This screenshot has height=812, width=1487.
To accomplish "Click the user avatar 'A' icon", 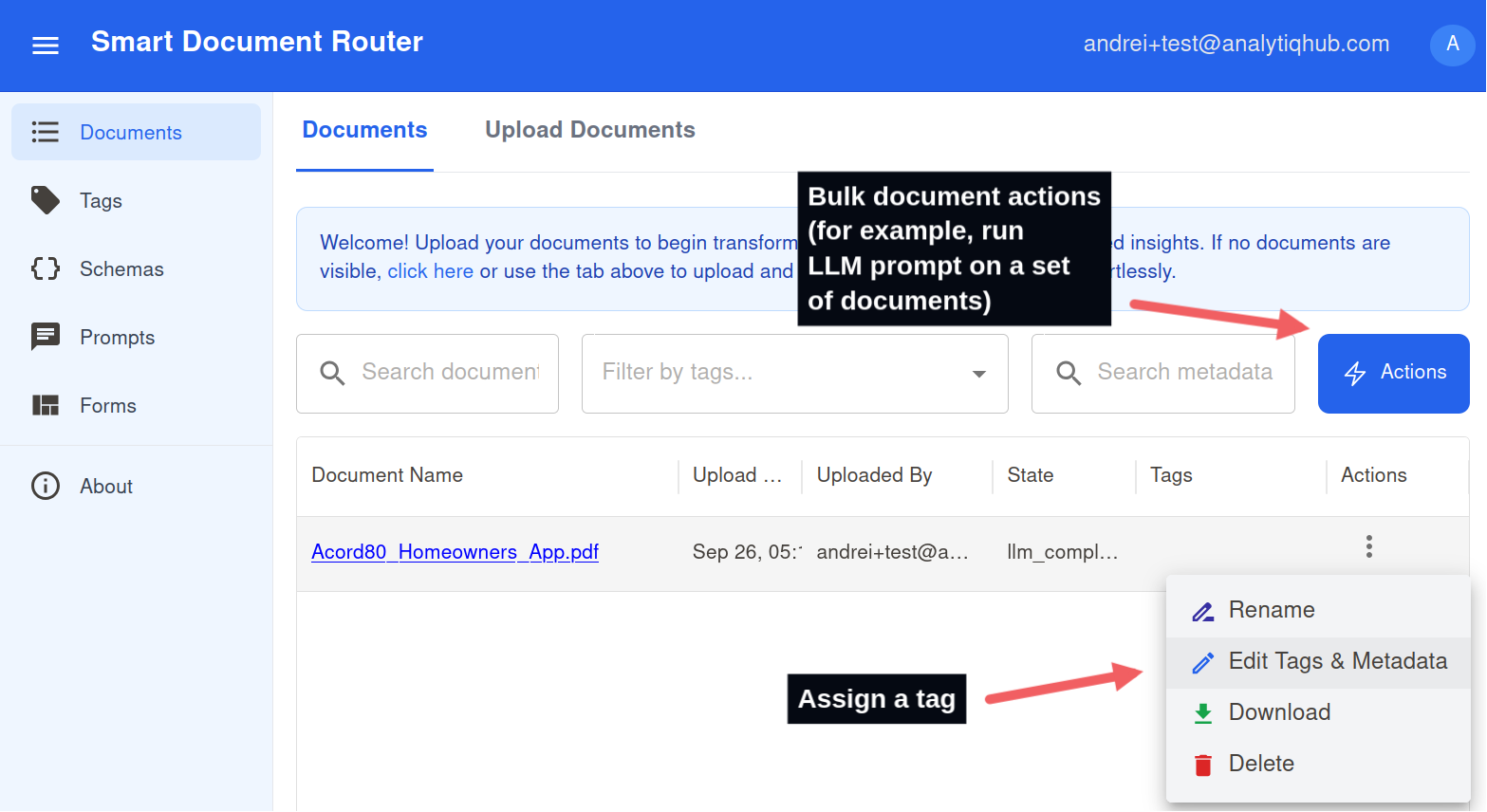I will tap(1452, 44).
